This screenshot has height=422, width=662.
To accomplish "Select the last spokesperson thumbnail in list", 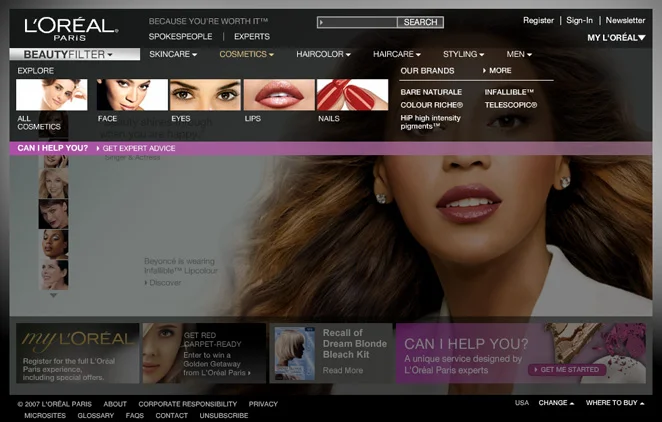I will [x=53, y=275].
